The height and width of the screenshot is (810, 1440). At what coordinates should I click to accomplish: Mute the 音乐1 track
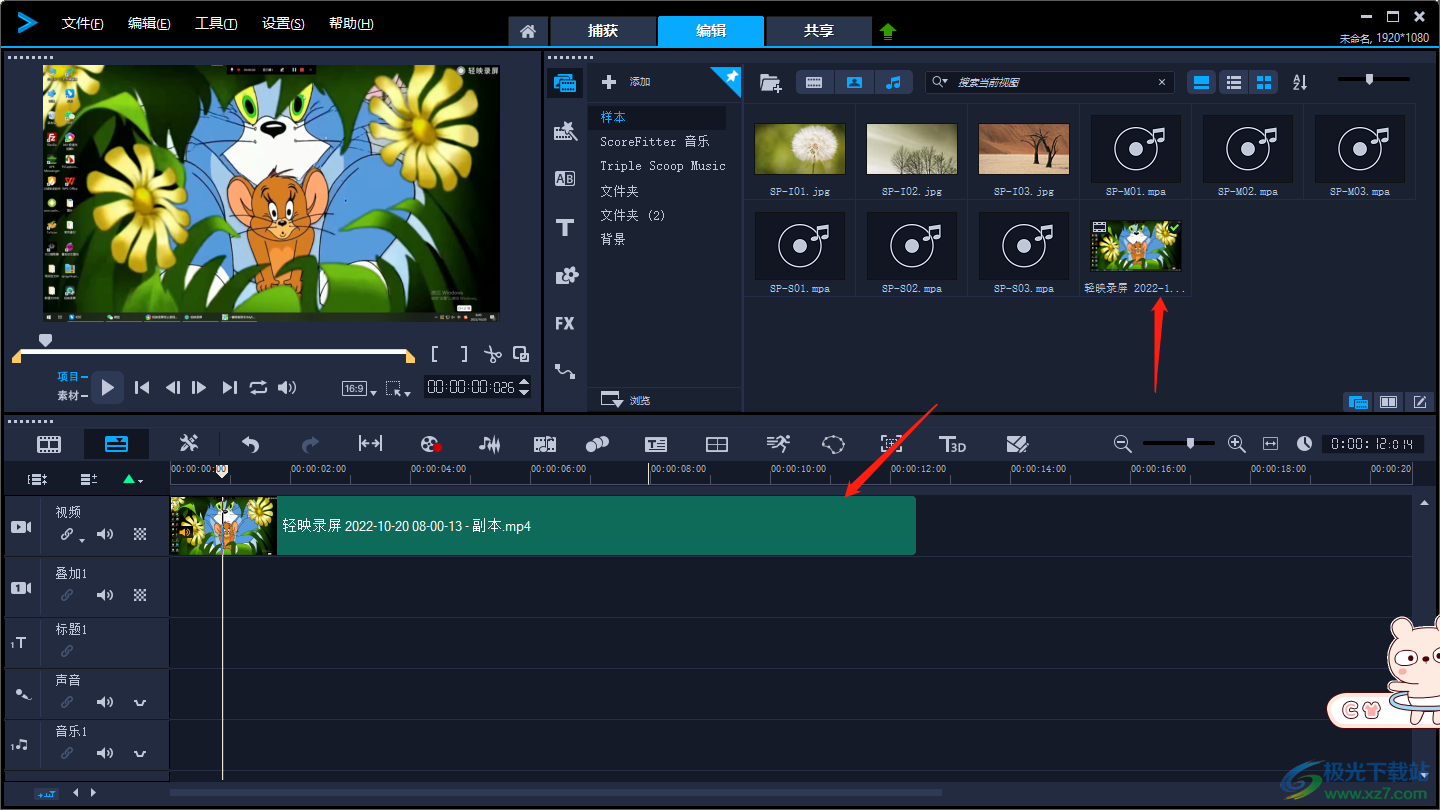click(105, 753)
